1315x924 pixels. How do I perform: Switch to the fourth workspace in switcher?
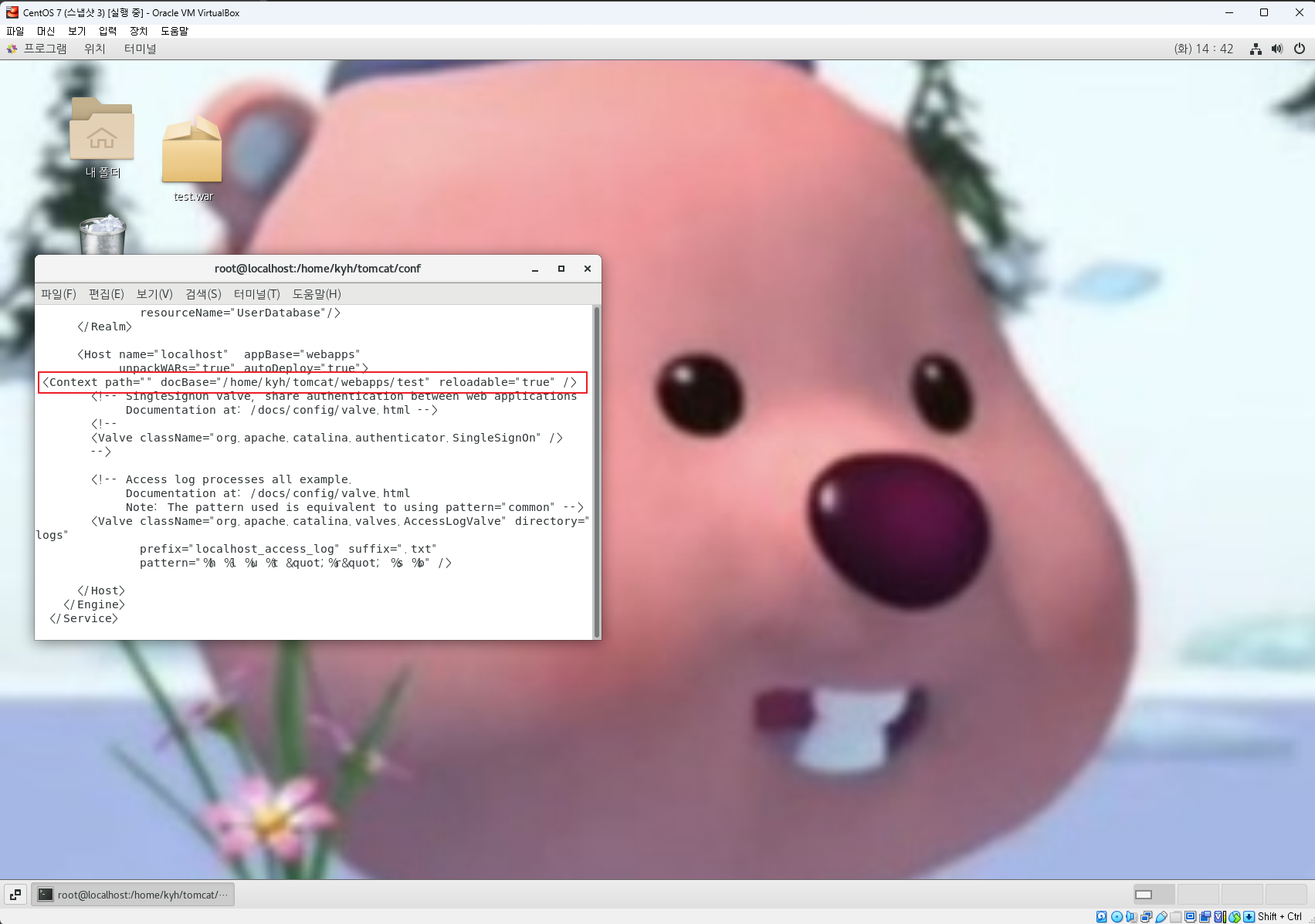click(1286, 895)
